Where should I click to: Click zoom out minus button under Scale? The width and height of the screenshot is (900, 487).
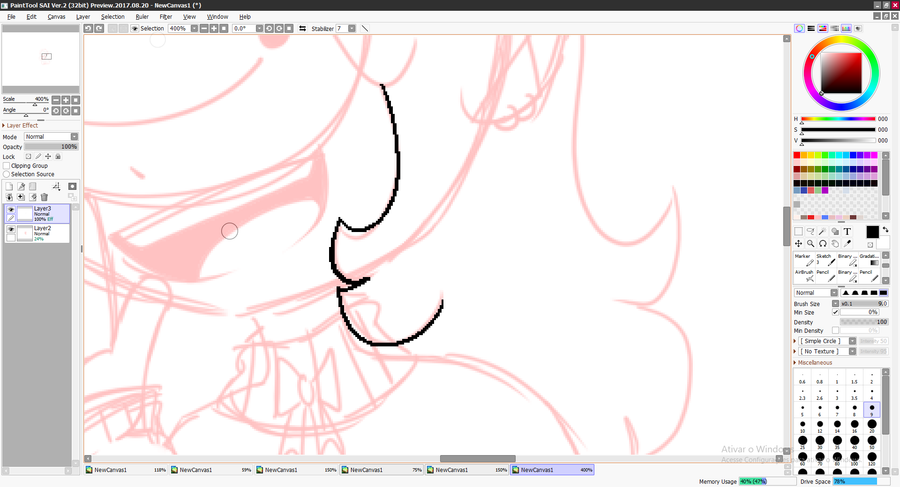point(56,100)
